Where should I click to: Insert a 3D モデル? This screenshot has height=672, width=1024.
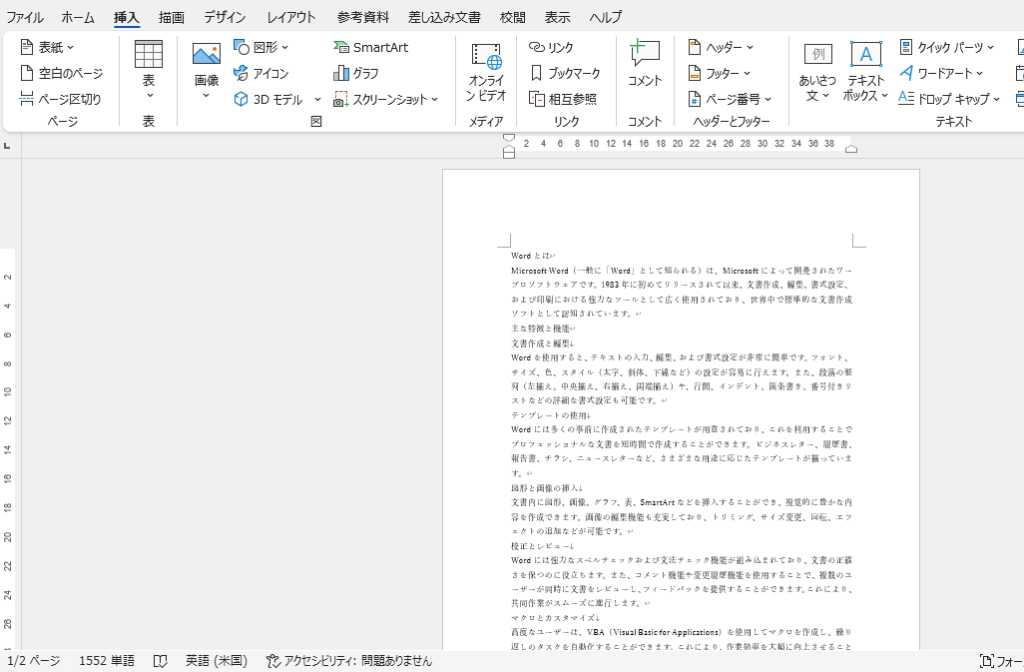[270, 99]
